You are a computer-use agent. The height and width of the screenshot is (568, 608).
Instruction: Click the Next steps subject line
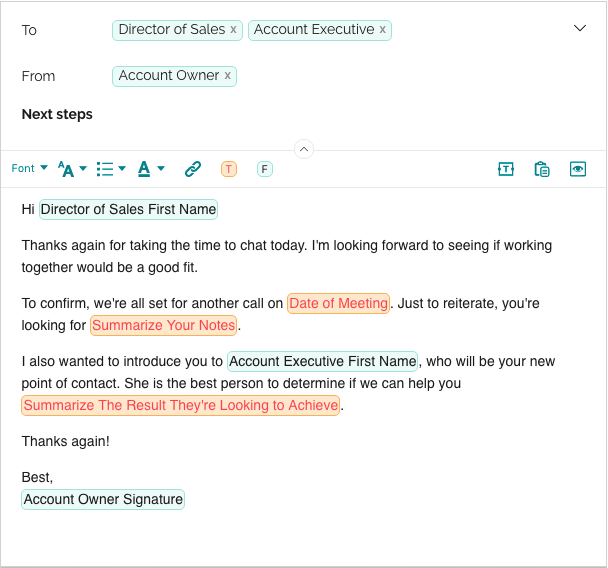[57, 114]
